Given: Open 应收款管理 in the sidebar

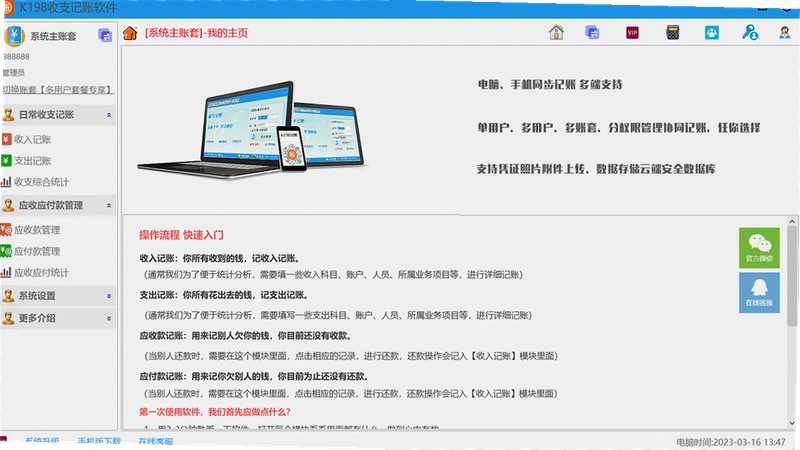Looking at the screenshot, I should 37,230.
